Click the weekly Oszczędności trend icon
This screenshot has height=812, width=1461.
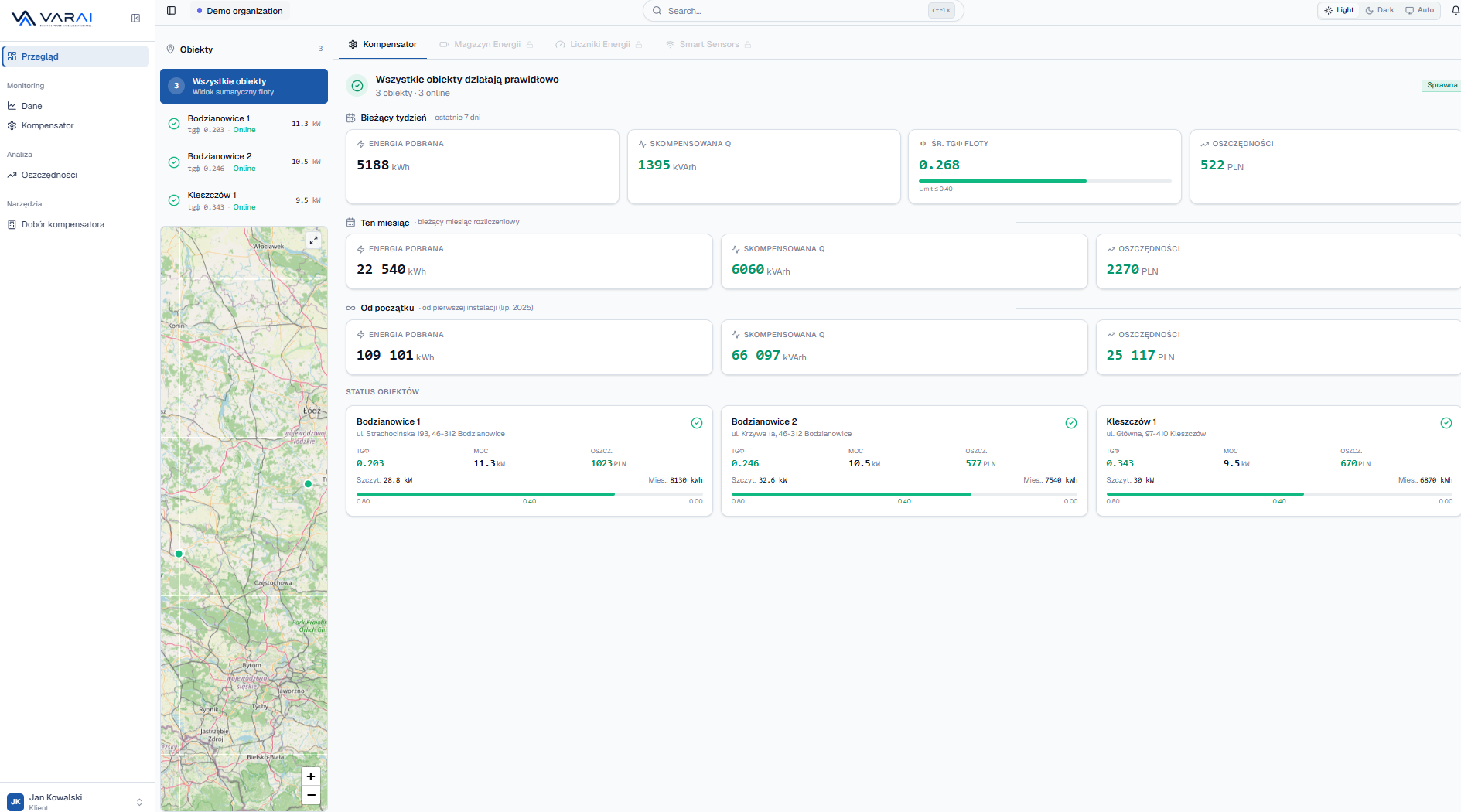click(x=1205, y=145)
